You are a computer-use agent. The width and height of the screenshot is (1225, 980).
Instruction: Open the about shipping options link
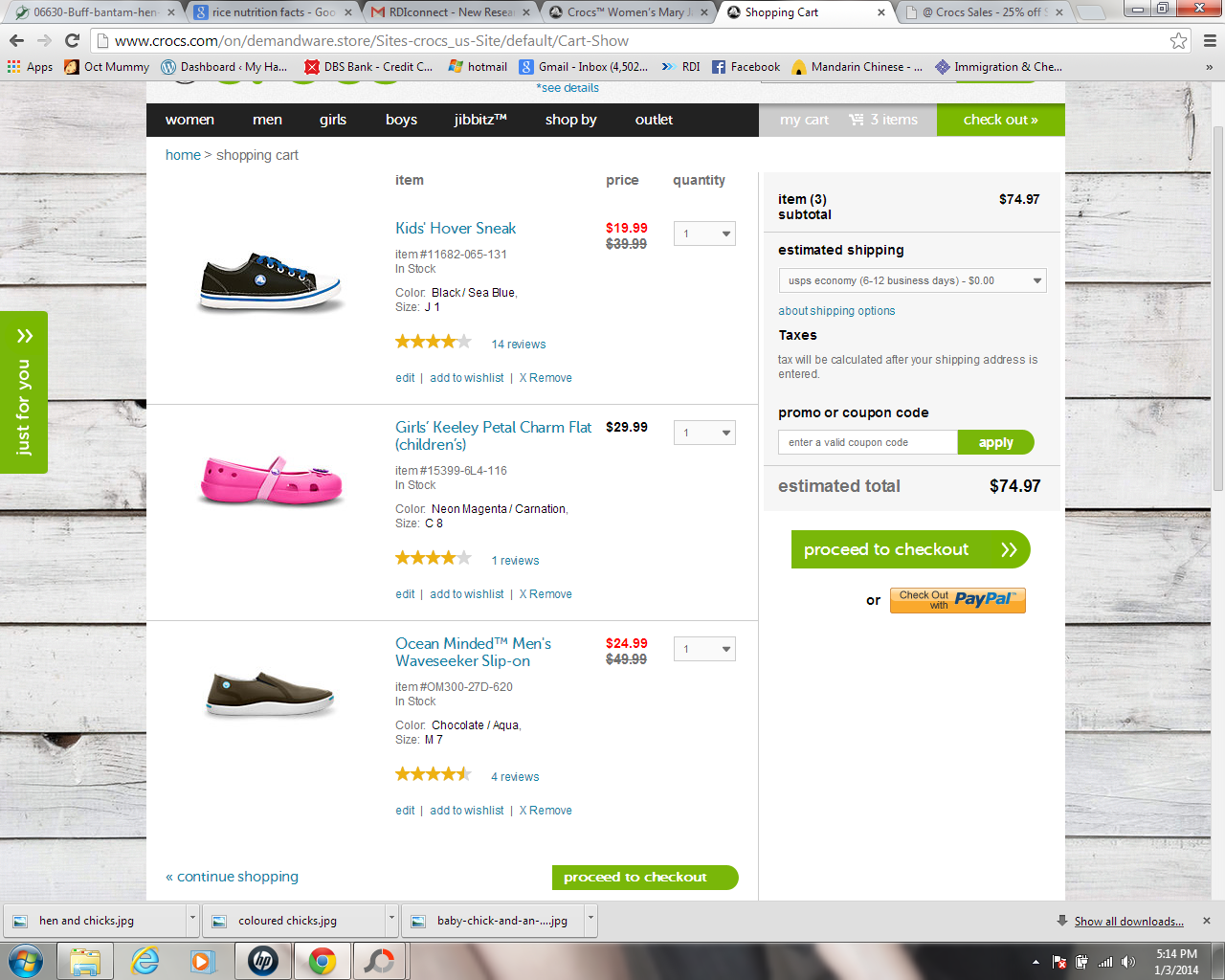(x=836, y=311)
